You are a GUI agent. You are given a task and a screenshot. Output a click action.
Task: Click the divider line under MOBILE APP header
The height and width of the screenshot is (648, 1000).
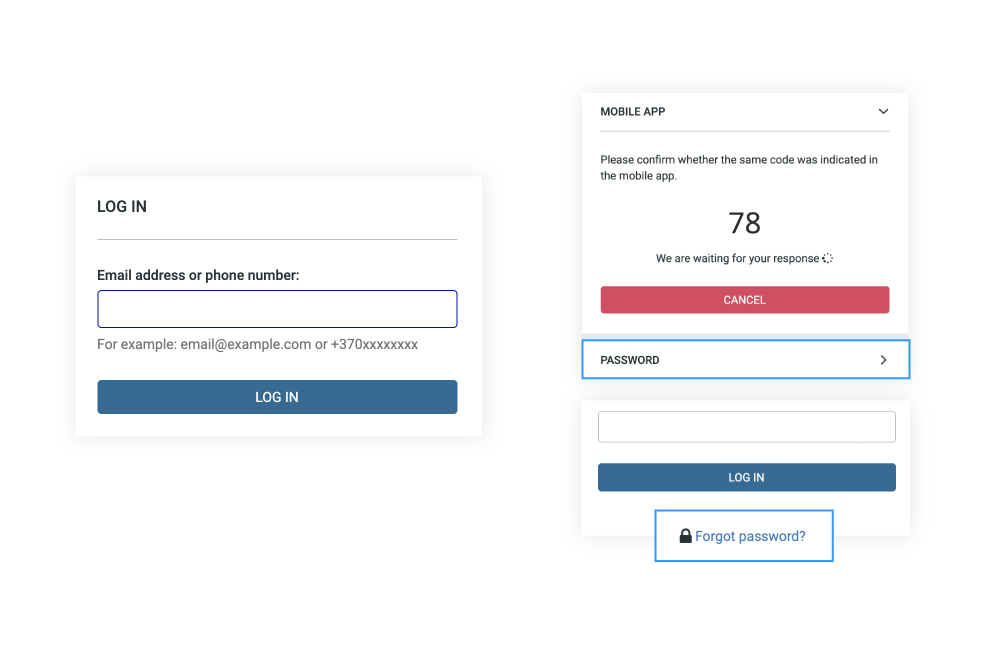(x=744, y=131)
